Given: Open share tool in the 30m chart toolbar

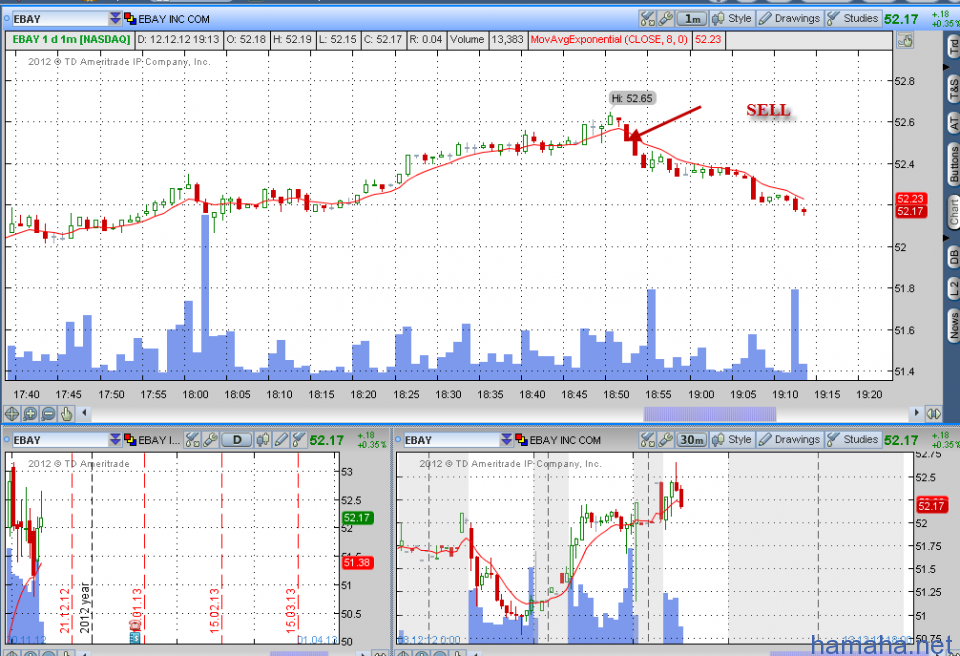Looking at the screenshot, I should click(647, 440).
